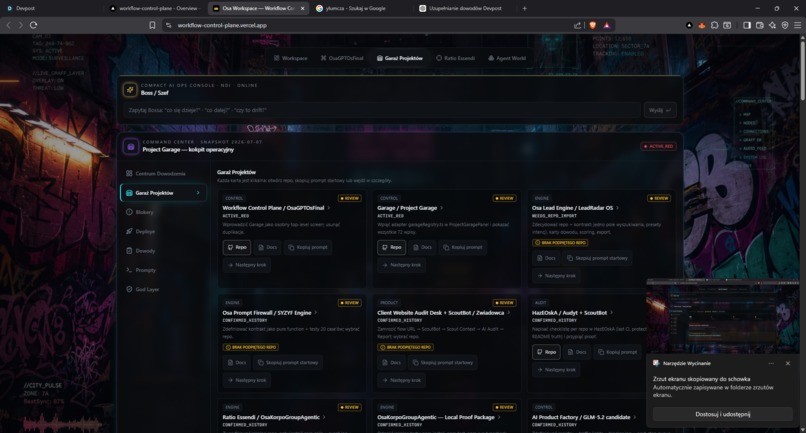Click BRAK PODPIĘTEGO REPO on Osa Lead Engine
The image size is (806, 433).
tap(560, 243)
